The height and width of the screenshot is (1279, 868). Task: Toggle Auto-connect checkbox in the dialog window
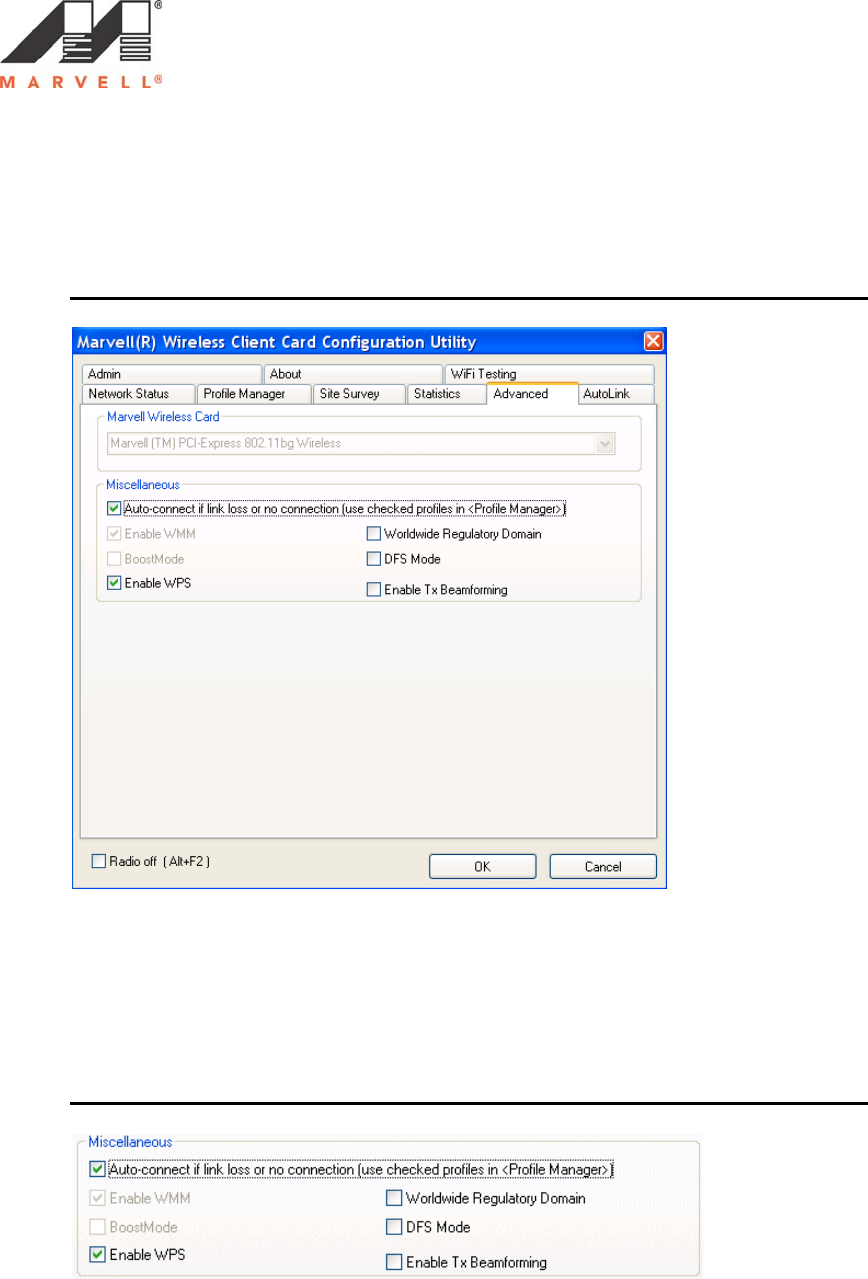pos(114,509)
